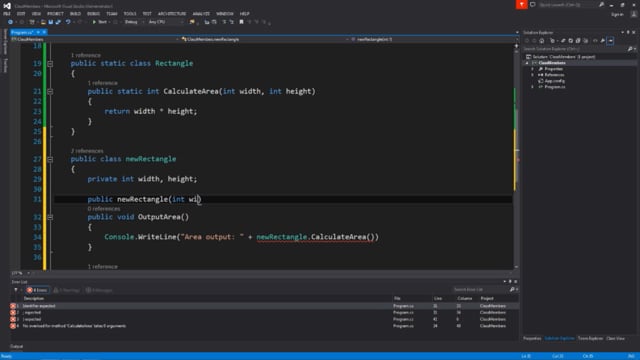The height and width of the screenshot is (360, 640).
Task: Click the Save All toolbar icon
Action: [x=58, y=22]
